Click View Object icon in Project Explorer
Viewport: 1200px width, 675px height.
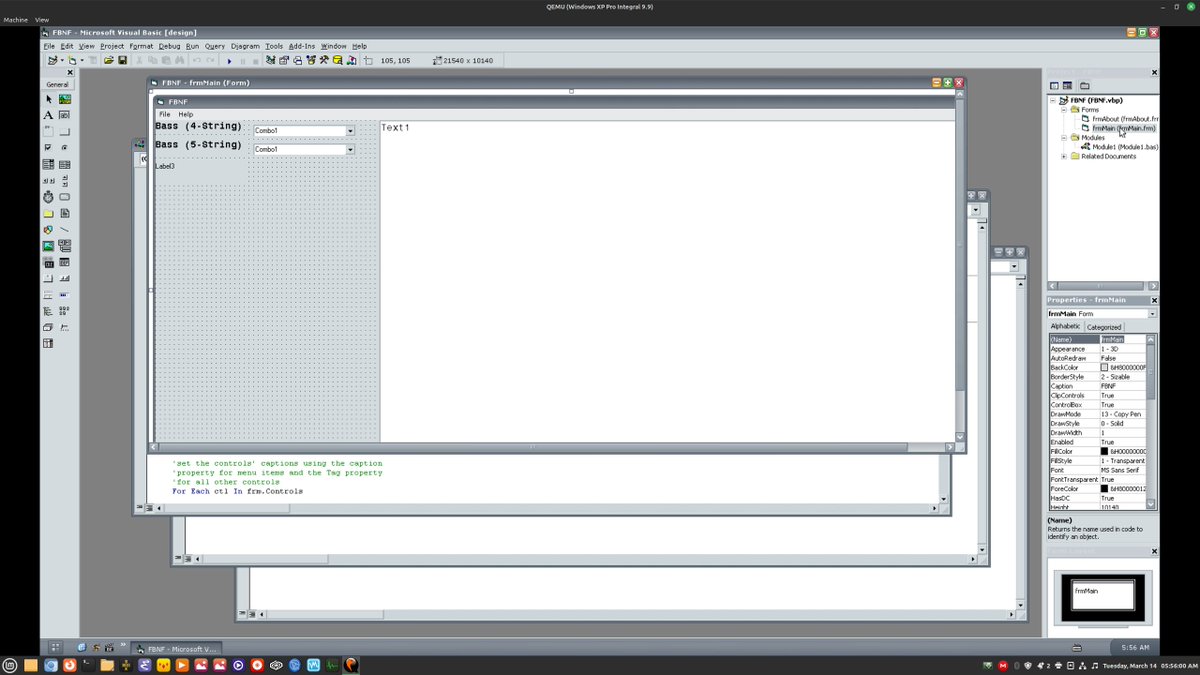pyautogui.click(x=1068, y=86)
